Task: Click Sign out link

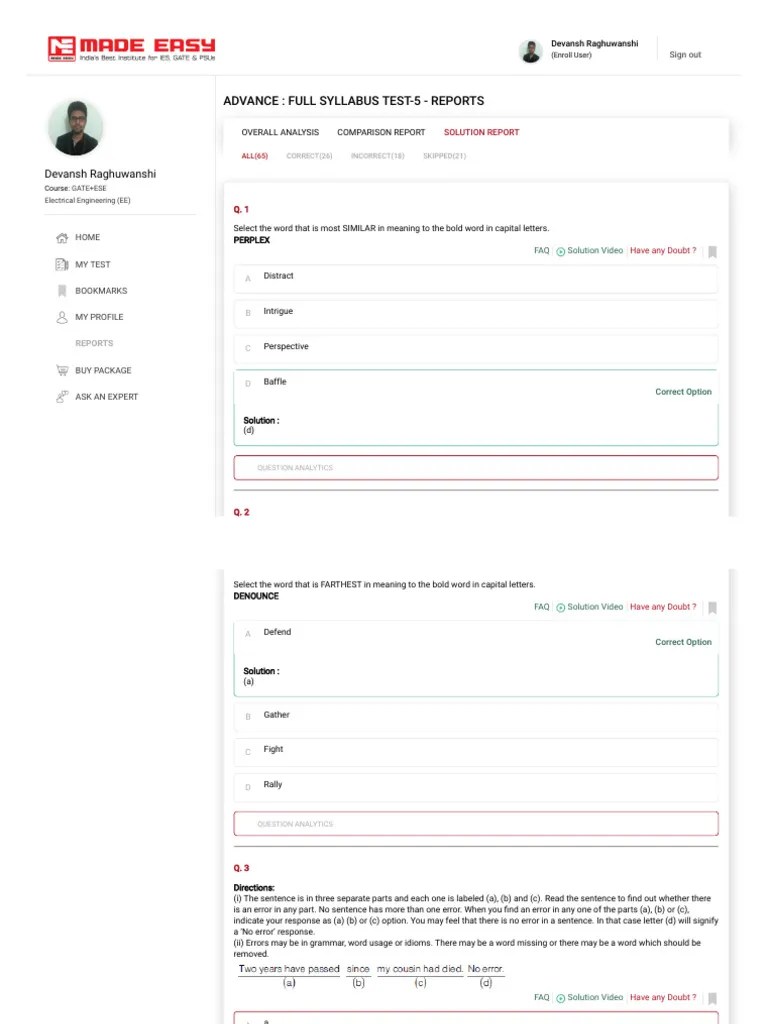Action: (685, 55)
